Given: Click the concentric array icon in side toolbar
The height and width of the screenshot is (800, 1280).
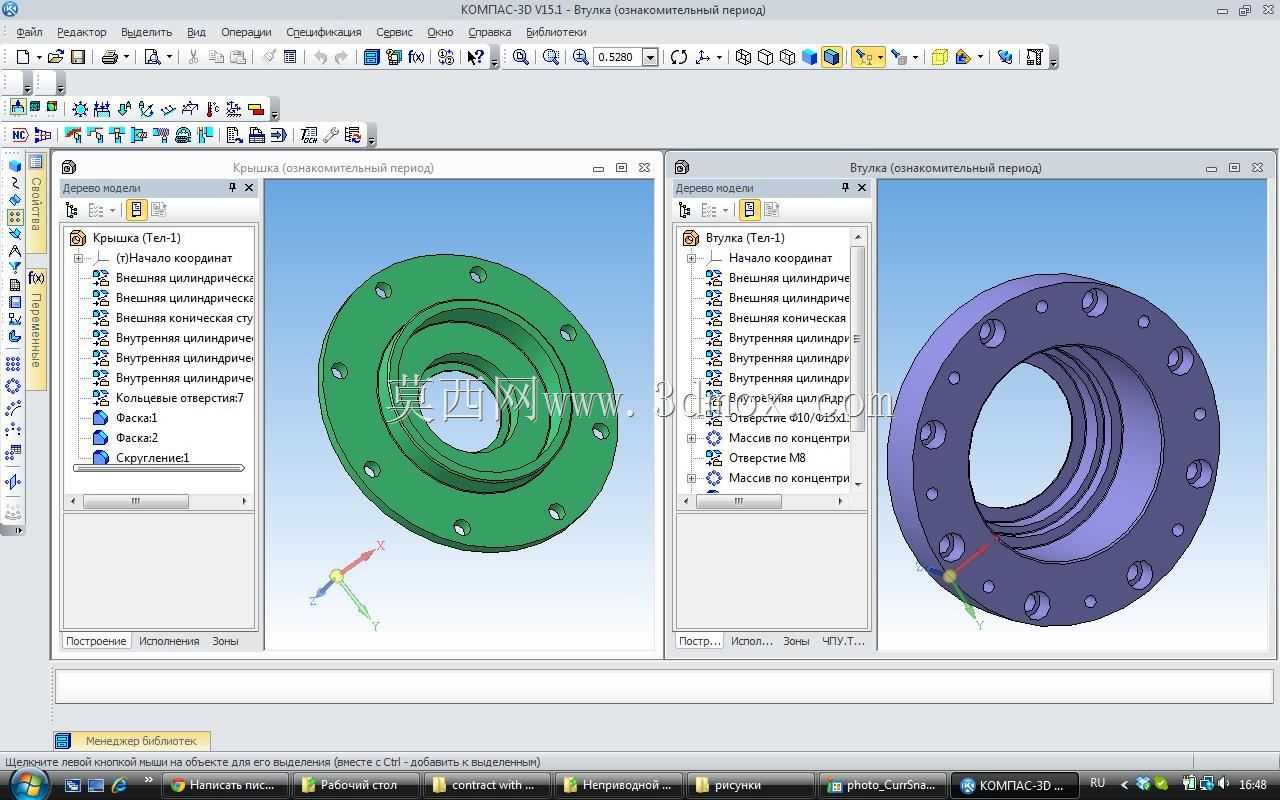Looking at the screenshot, I should pyautogui.click(x=14, y=387).
